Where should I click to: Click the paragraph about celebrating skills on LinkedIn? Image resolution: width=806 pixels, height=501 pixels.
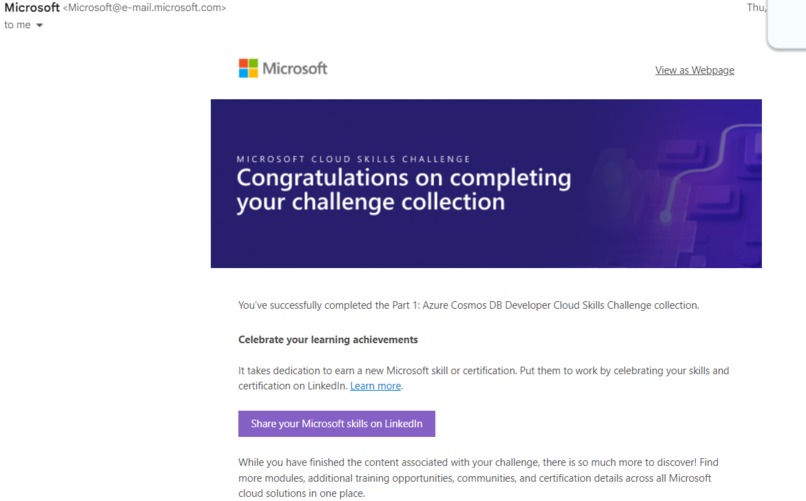click(x=484, y=378)
